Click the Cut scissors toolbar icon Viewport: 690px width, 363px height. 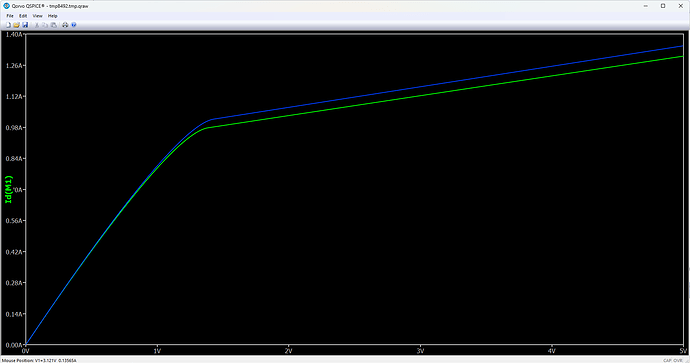click(x=37, y=25)
